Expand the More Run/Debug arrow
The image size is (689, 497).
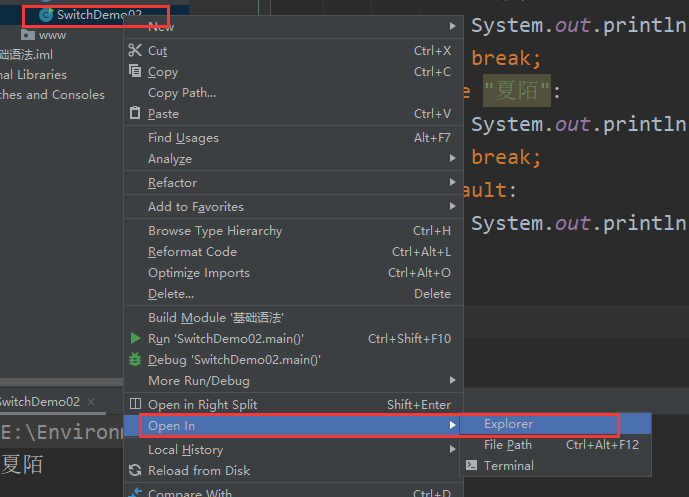452,380
